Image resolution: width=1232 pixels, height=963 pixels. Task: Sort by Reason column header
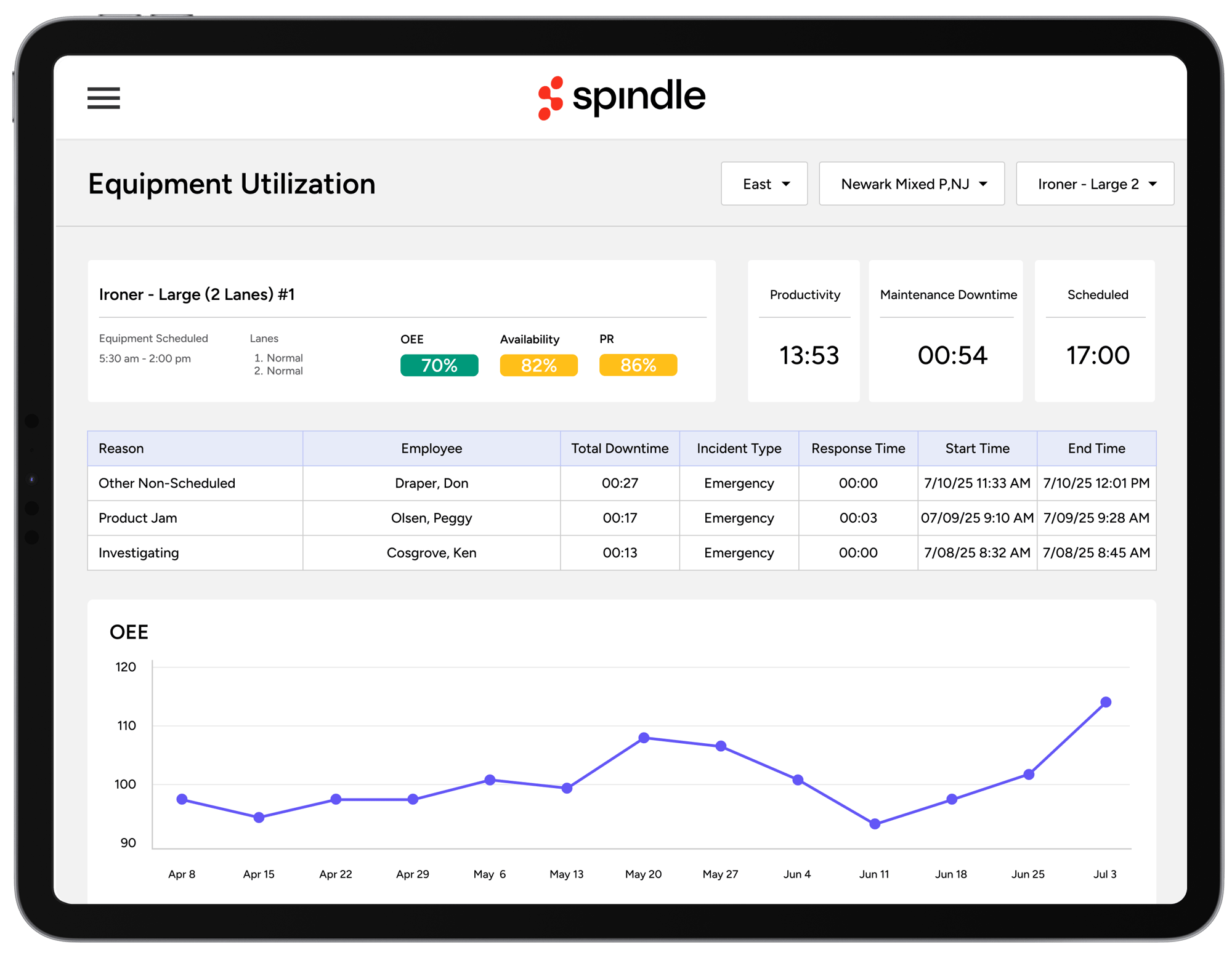coord(121,448)
